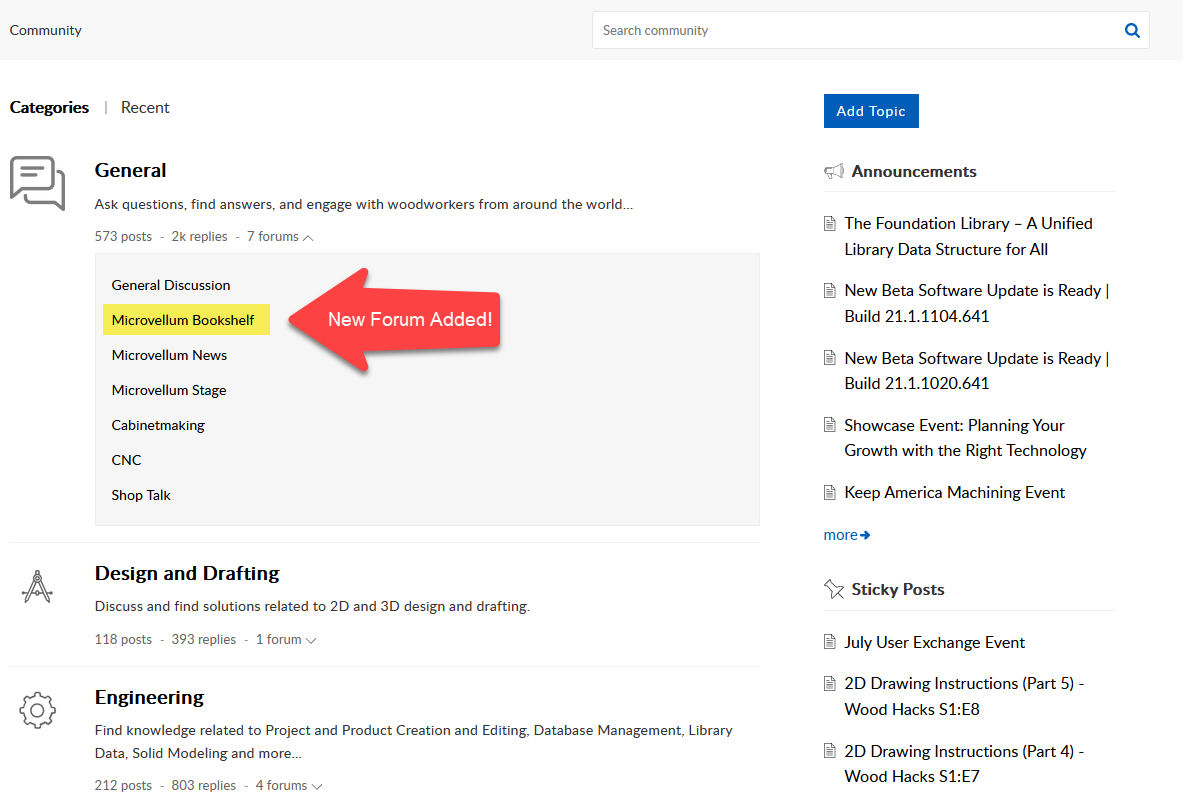This screenshot has width=1183, height=803.
Task: Click document icon beside Keep America Machining Event
Action: 830,493
